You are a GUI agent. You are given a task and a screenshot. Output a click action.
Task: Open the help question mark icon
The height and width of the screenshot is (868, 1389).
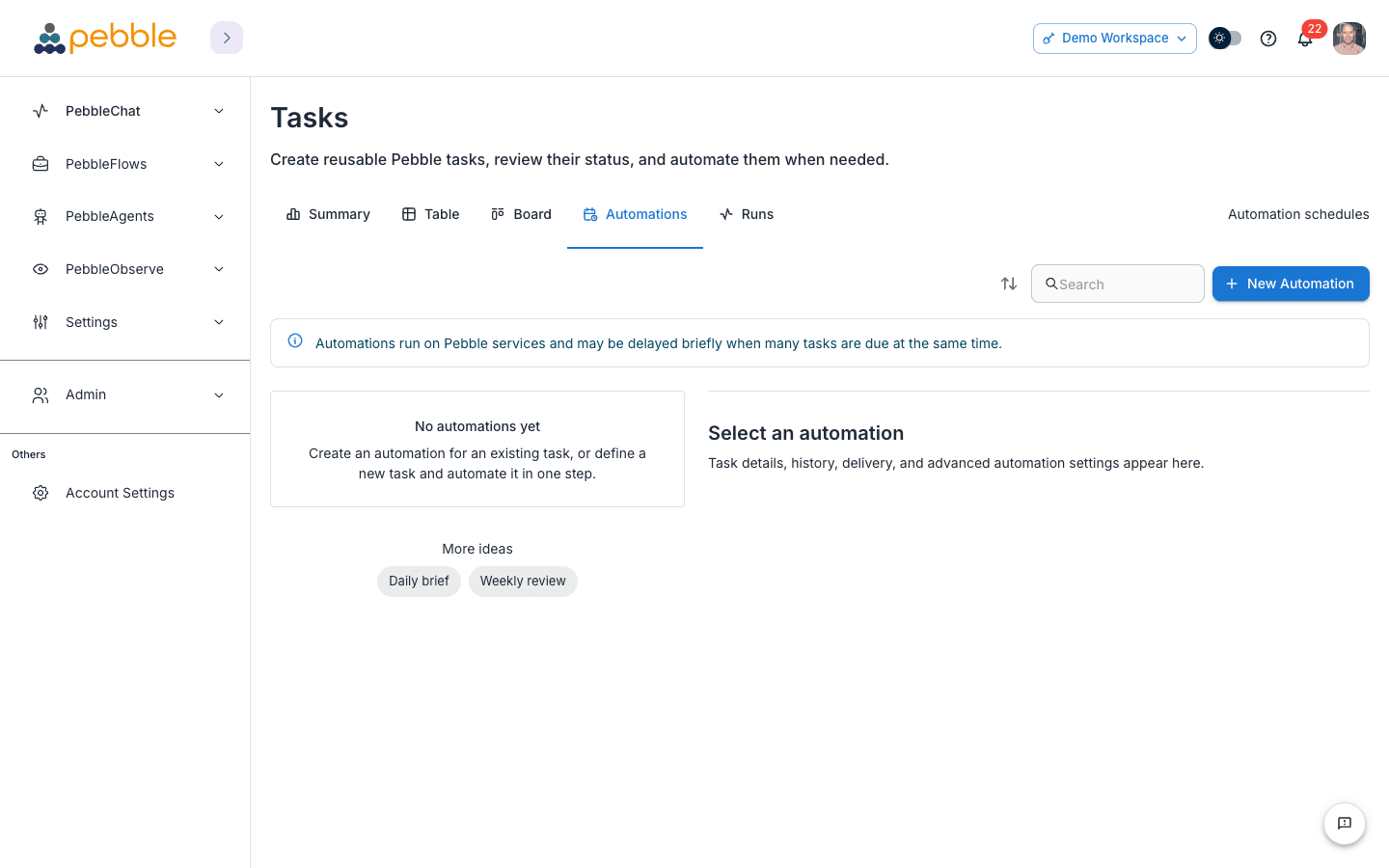pyautogui.click(x=1268, y=39)
